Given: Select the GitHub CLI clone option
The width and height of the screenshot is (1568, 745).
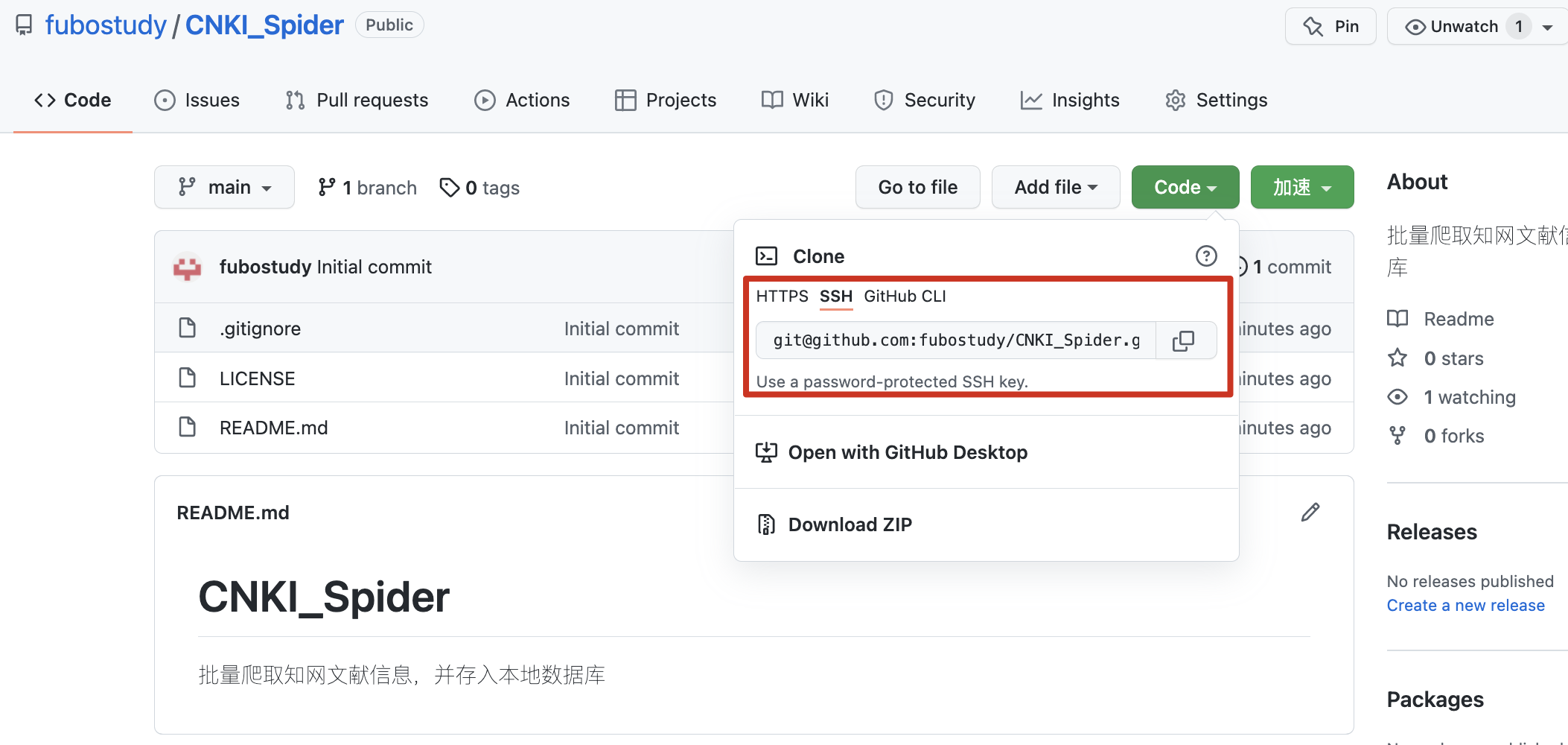Looking at the screenshot, I should coord(905,297).
